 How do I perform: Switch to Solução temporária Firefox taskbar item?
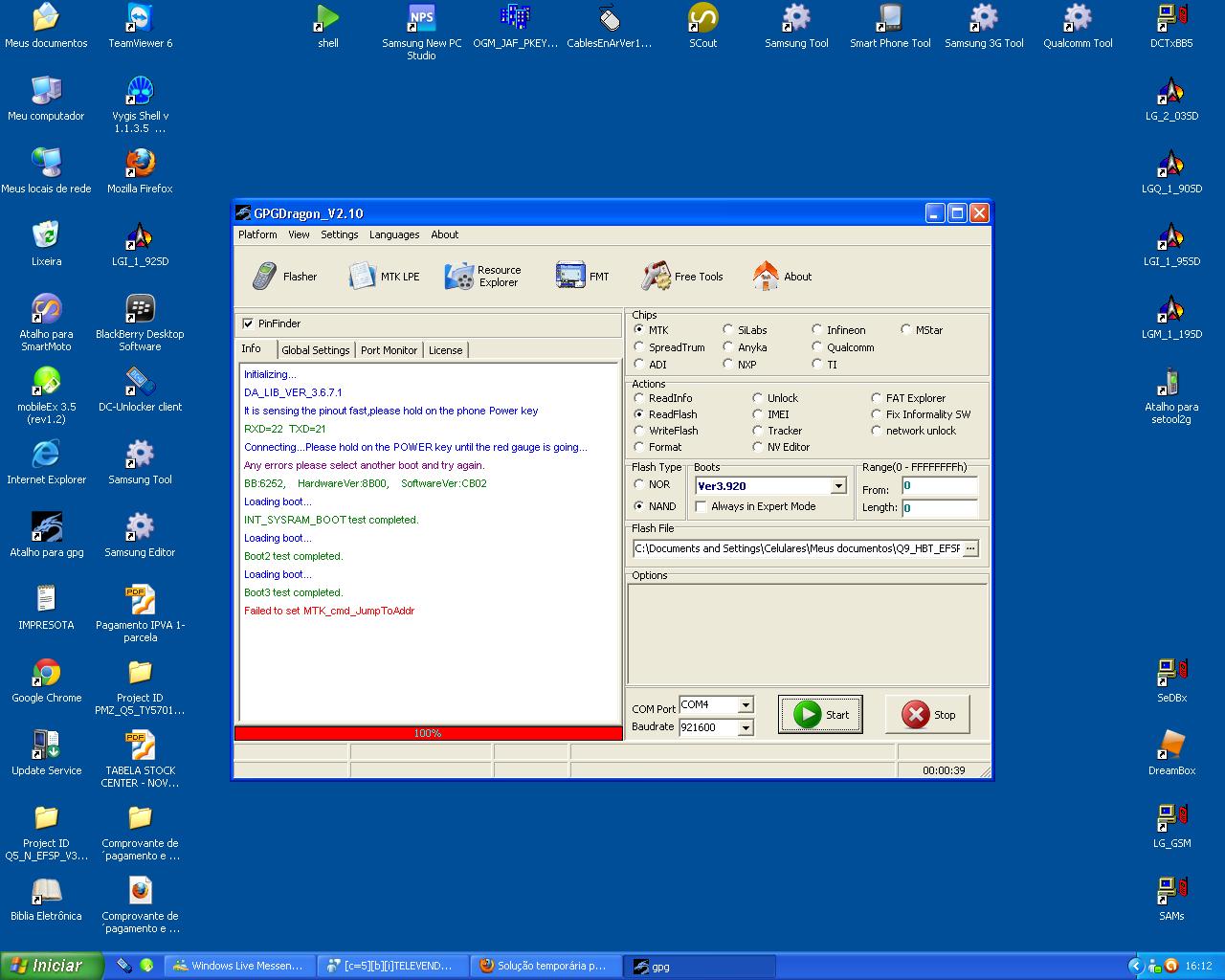click(x=546, y=966)
